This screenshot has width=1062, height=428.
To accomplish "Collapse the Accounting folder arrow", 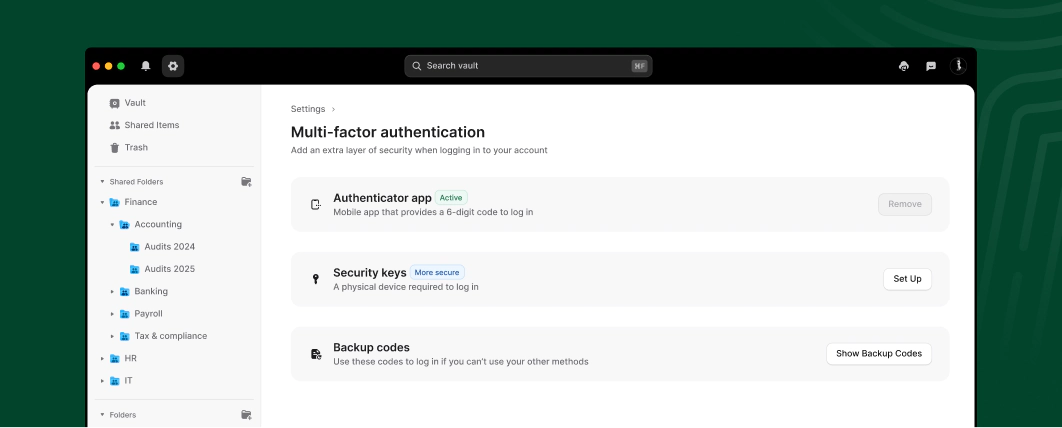I will (x=112, y=225).
